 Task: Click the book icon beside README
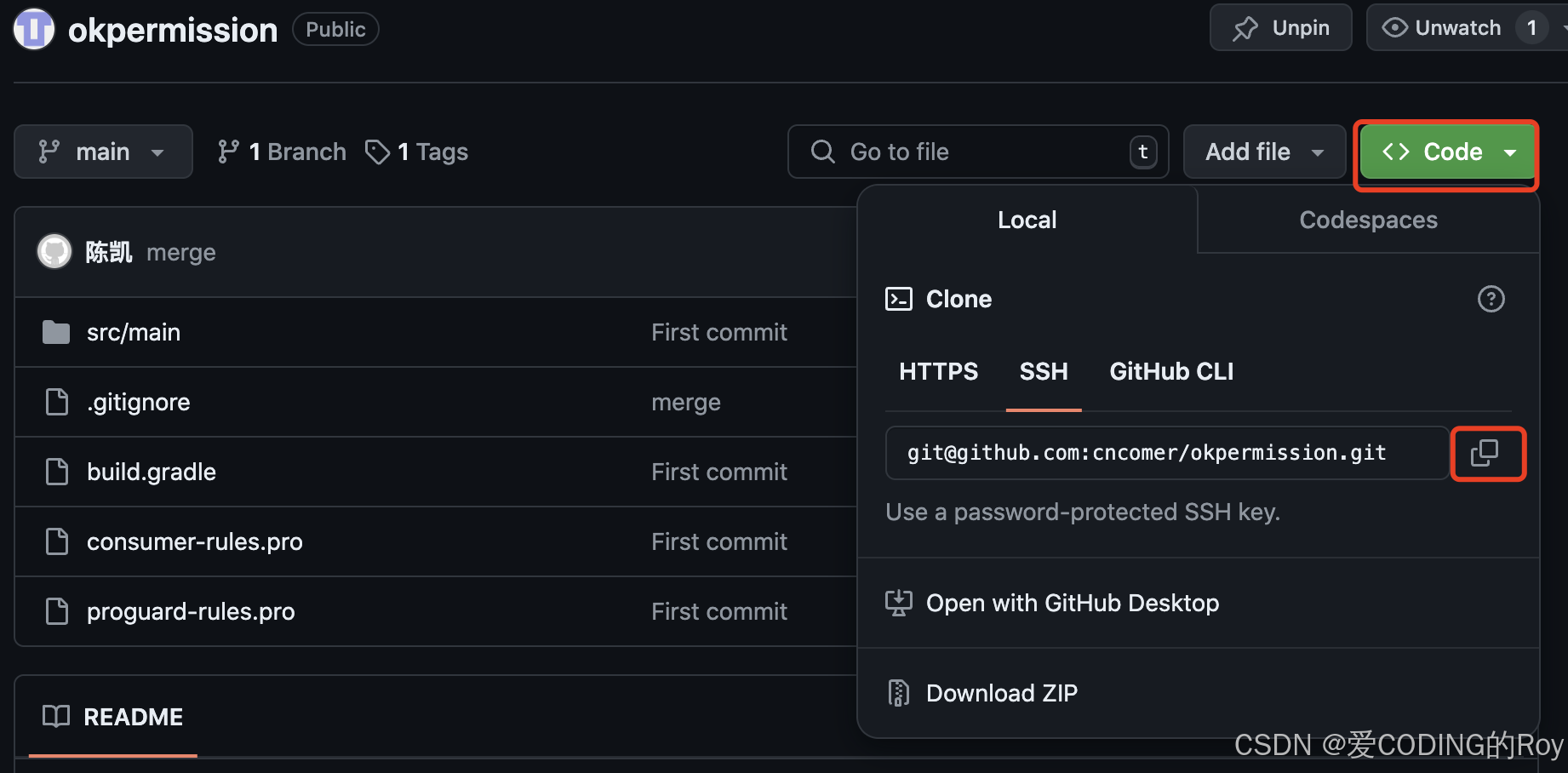[x=56, y=717]
